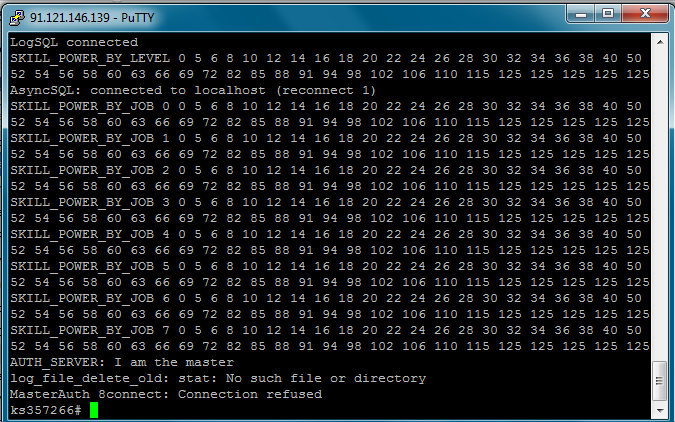Click the terminal scrollbar thumb
This screenshot has height=422, width=675.
coord(660,381)
